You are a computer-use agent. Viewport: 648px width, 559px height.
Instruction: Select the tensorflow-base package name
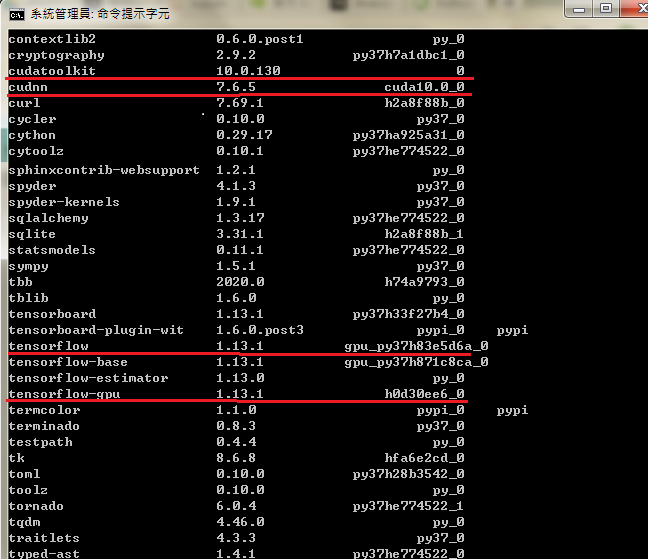pos(68,362)
